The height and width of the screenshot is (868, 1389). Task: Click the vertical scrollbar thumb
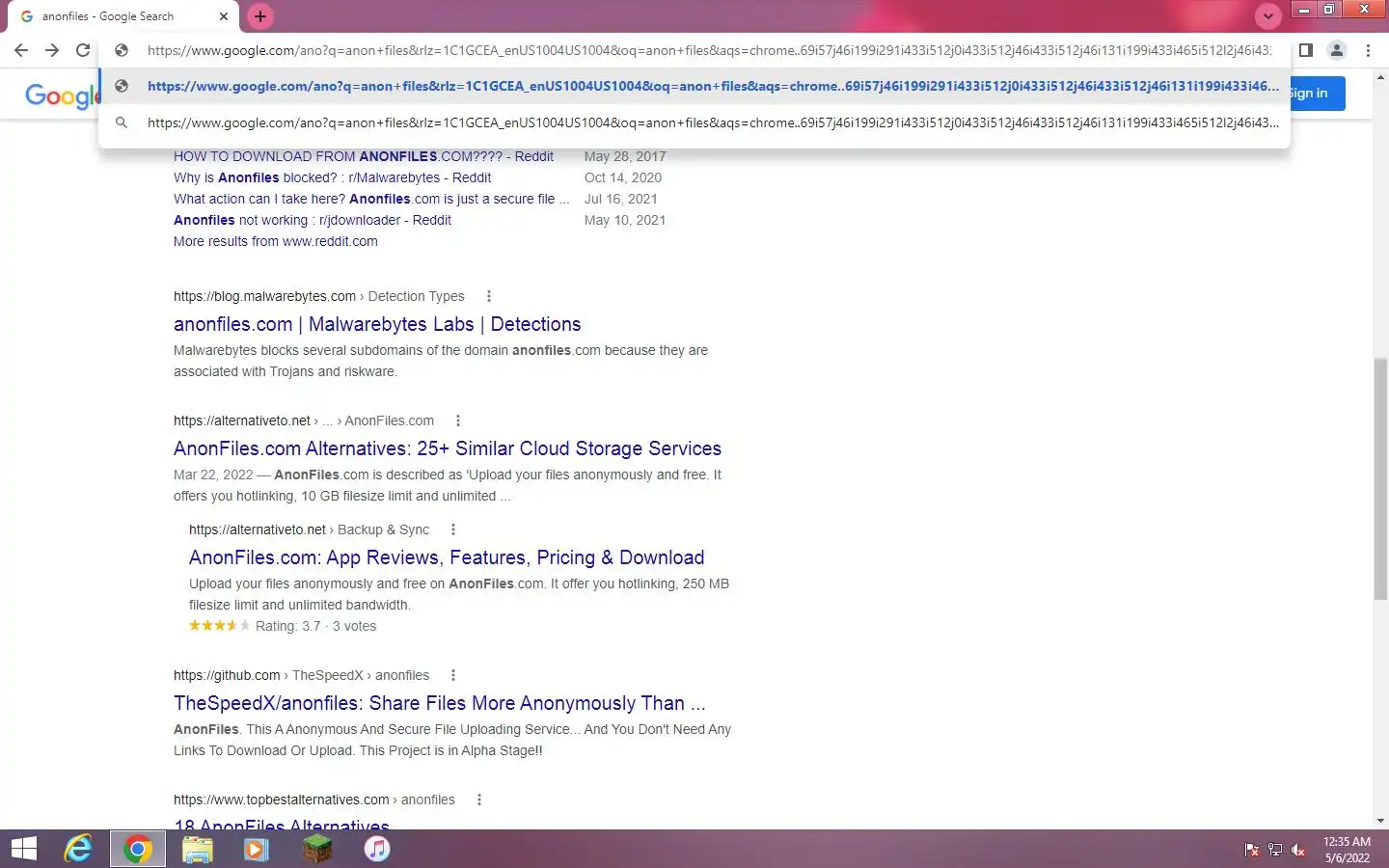pos(1380,479)
